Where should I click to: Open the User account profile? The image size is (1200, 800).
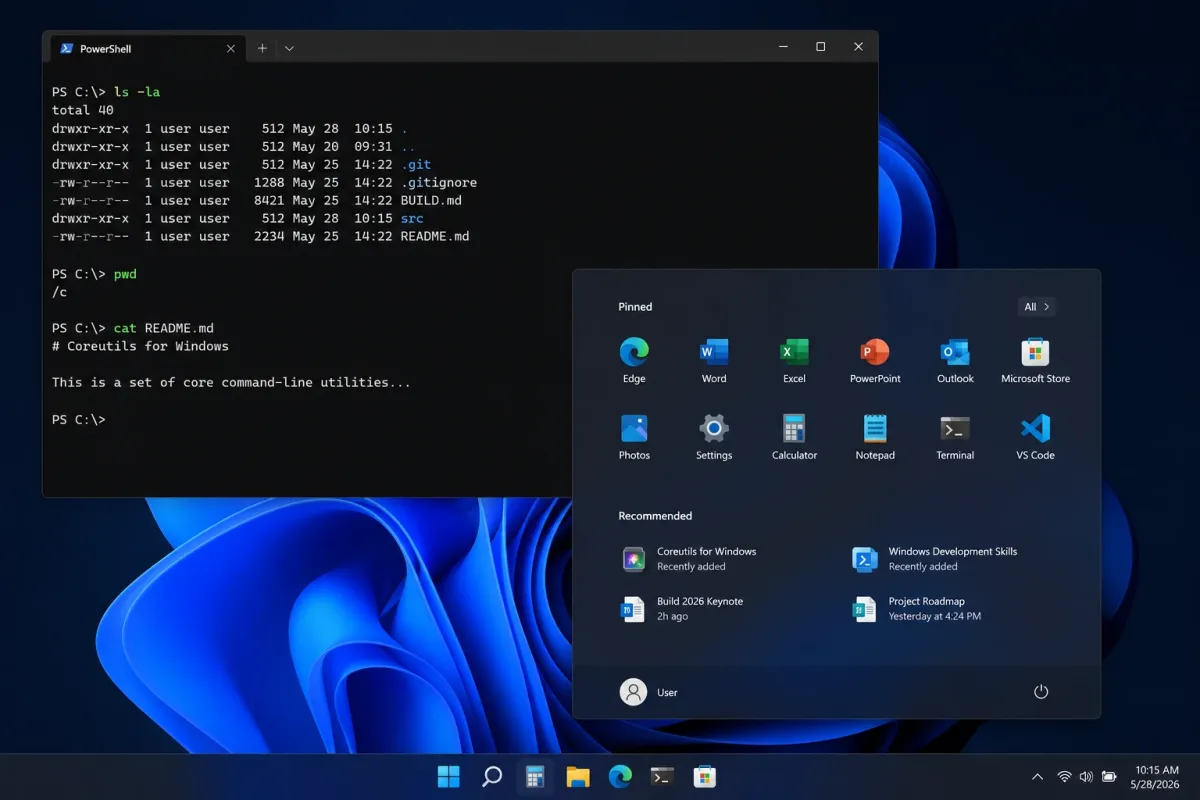coord(649,692)
